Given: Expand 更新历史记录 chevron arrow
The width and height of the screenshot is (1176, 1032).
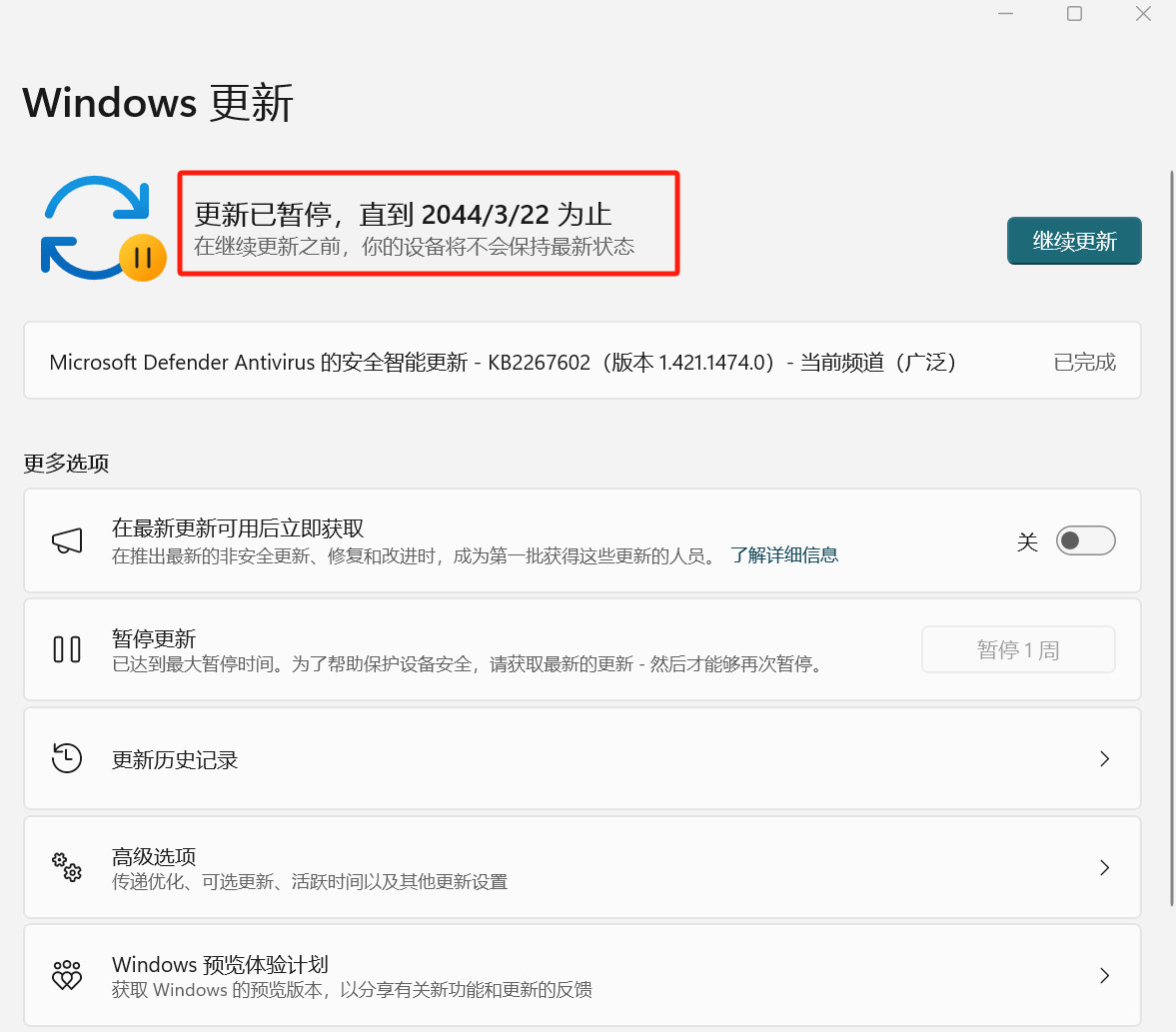Looking at the screenshot, I should pos(1104,759).
